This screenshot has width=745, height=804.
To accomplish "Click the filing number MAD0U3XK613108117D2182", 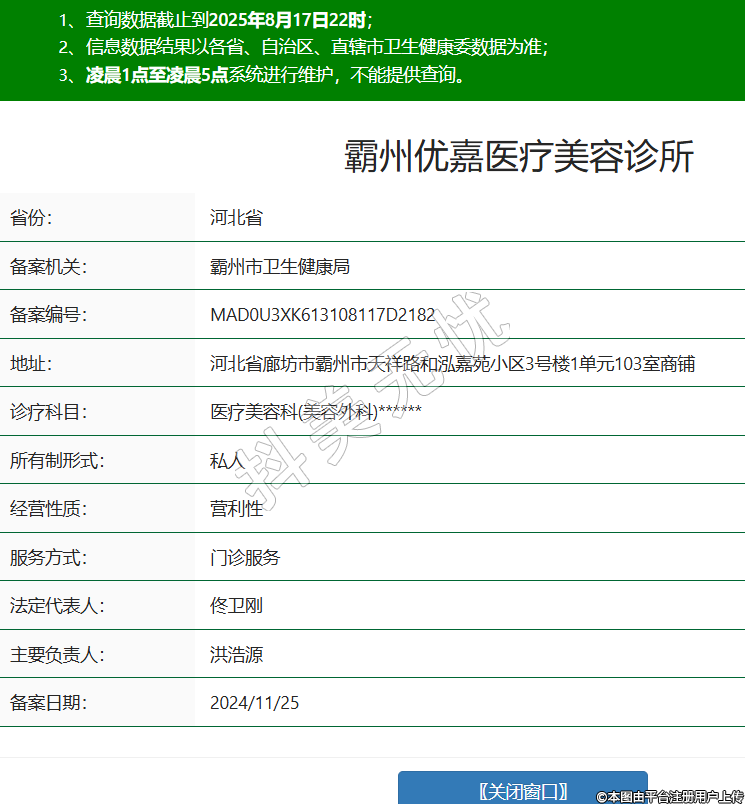I will pos(322,315).
